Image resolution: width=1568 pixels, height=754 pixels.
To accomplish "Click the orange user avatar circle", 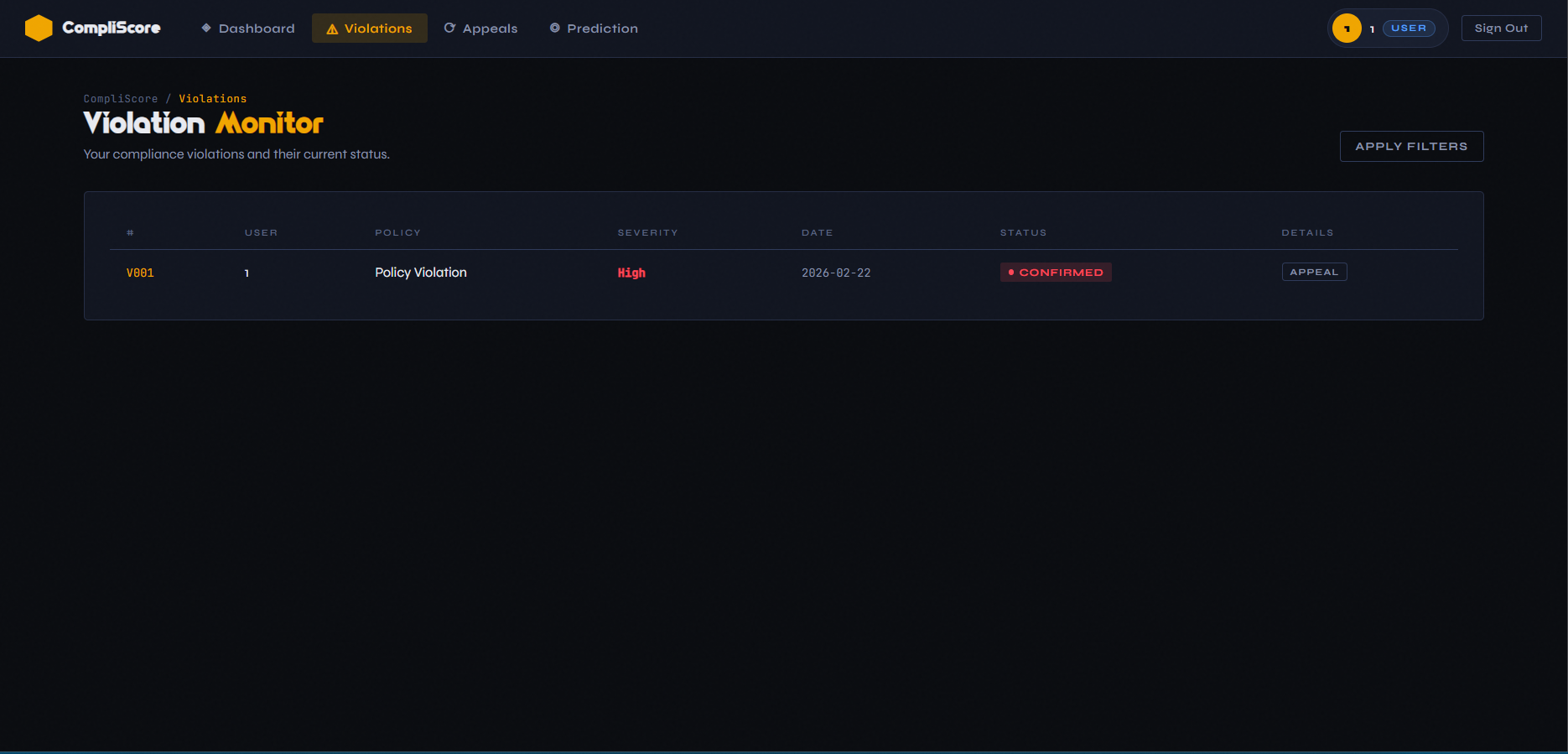I will click(1347, 29).
